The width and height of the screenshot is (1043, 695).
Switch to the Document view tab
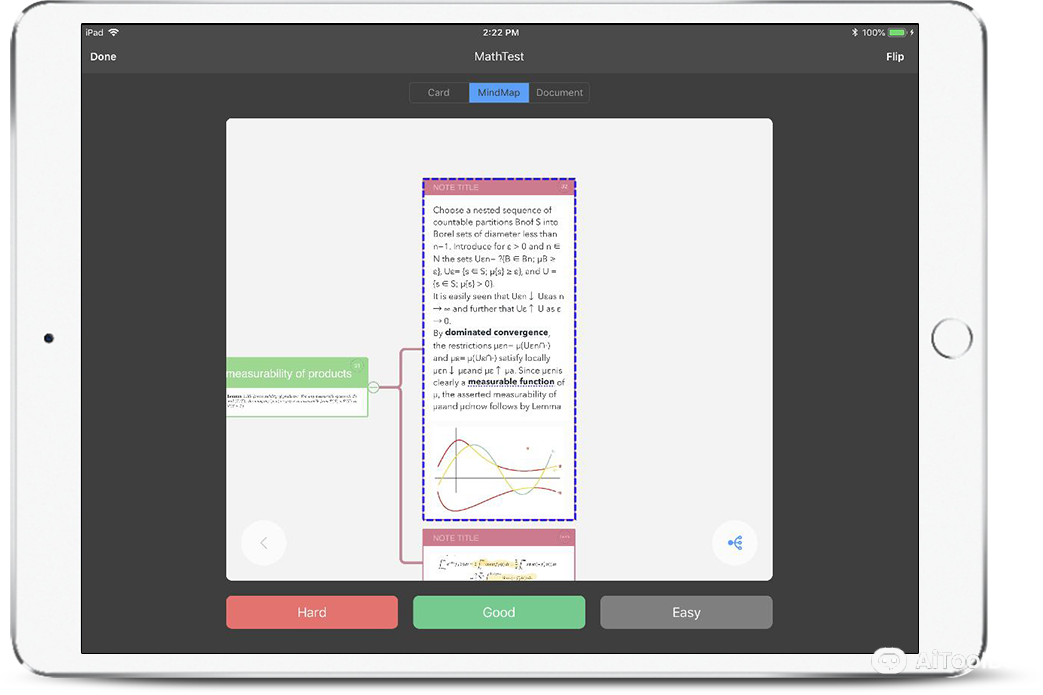click(559, 93)
